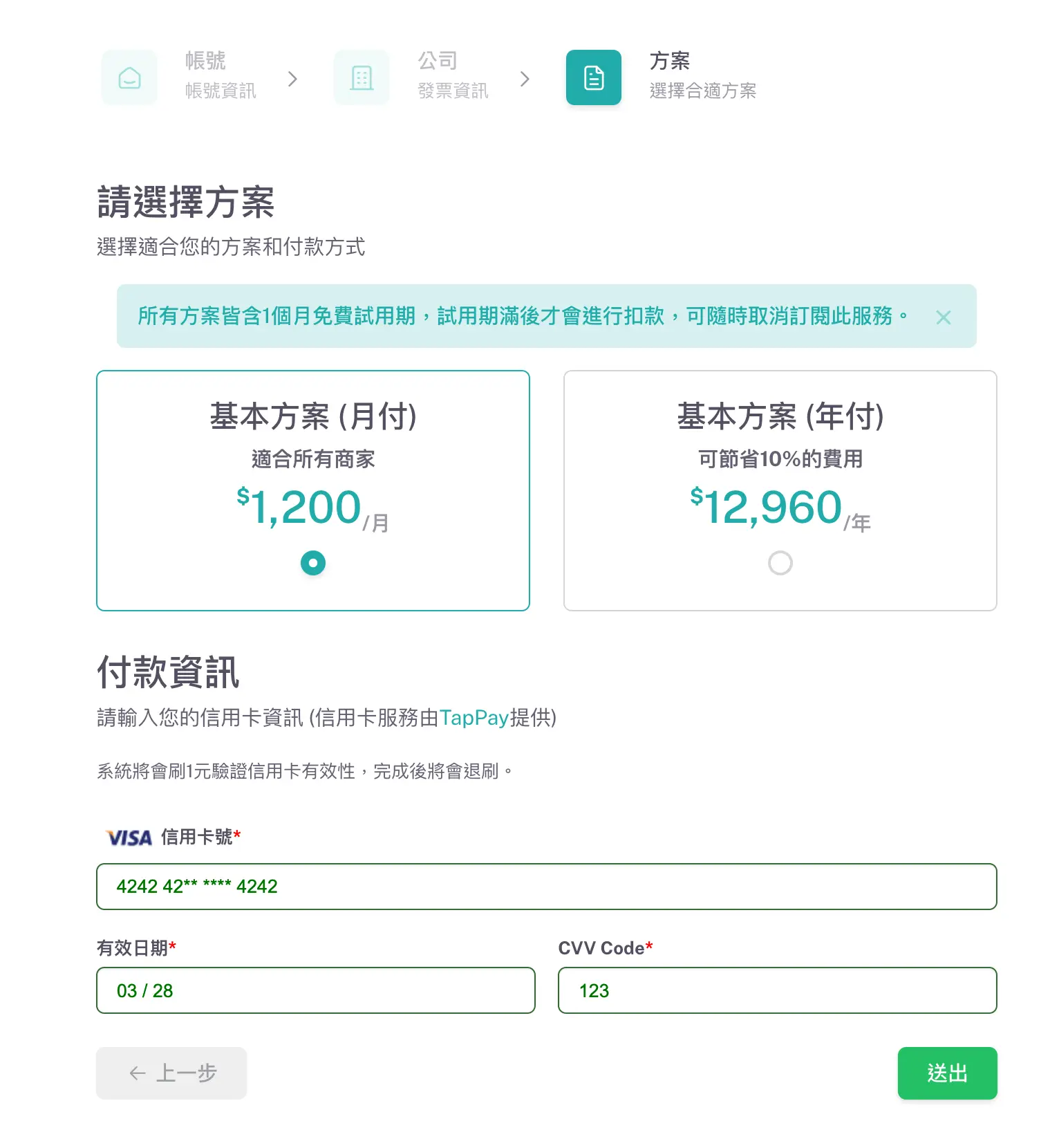Click the back arrow icon in 上一步 button

click(x=135, y=1073)
